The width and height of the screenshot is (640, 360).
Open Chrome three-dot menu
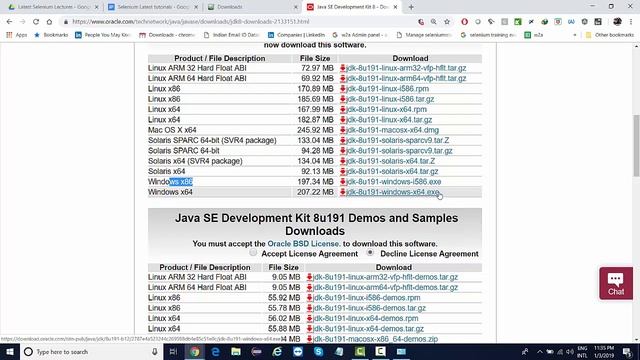click(x=631, y=22)
